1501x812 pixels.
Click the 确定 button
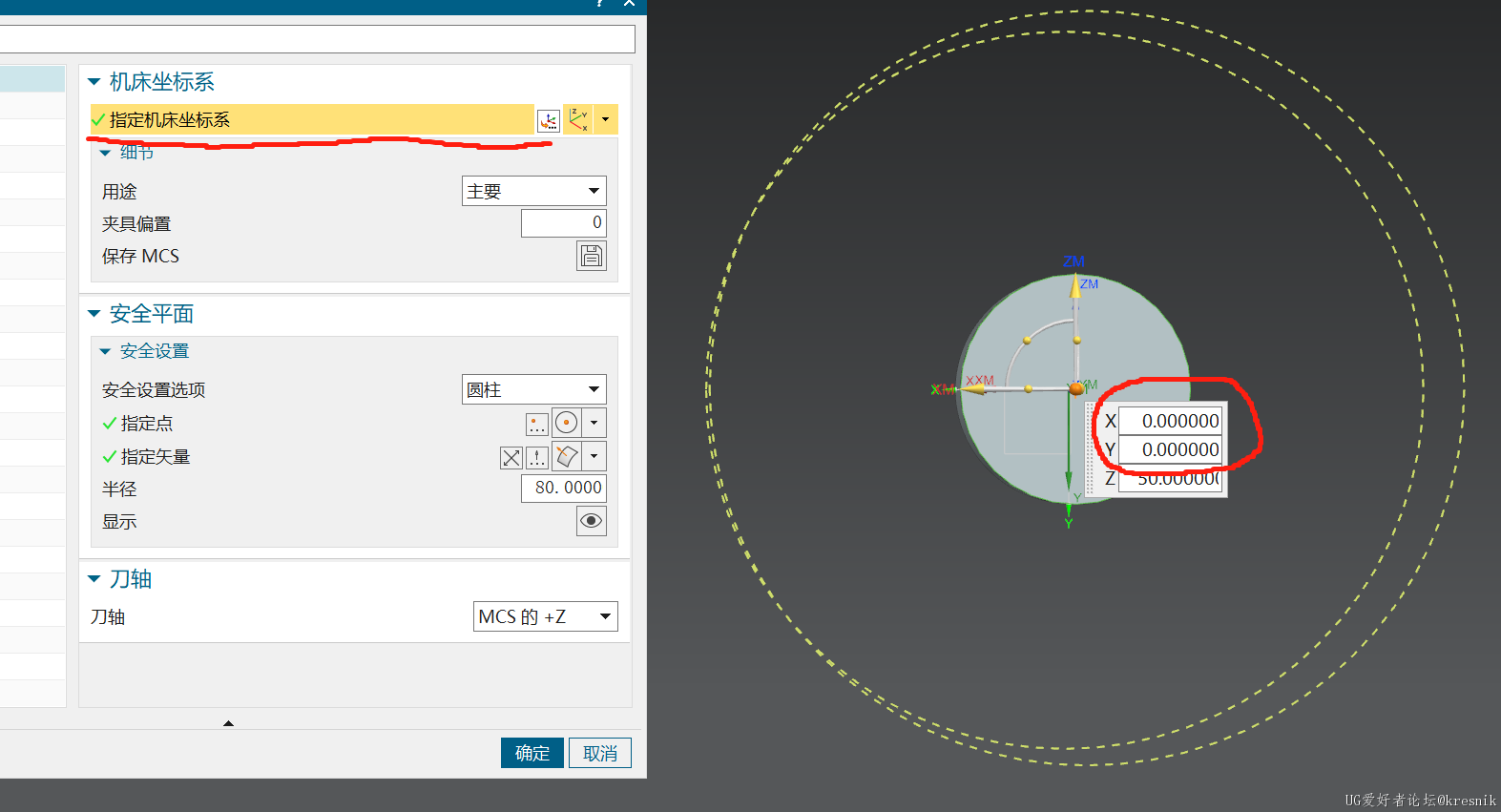(532, 753)
